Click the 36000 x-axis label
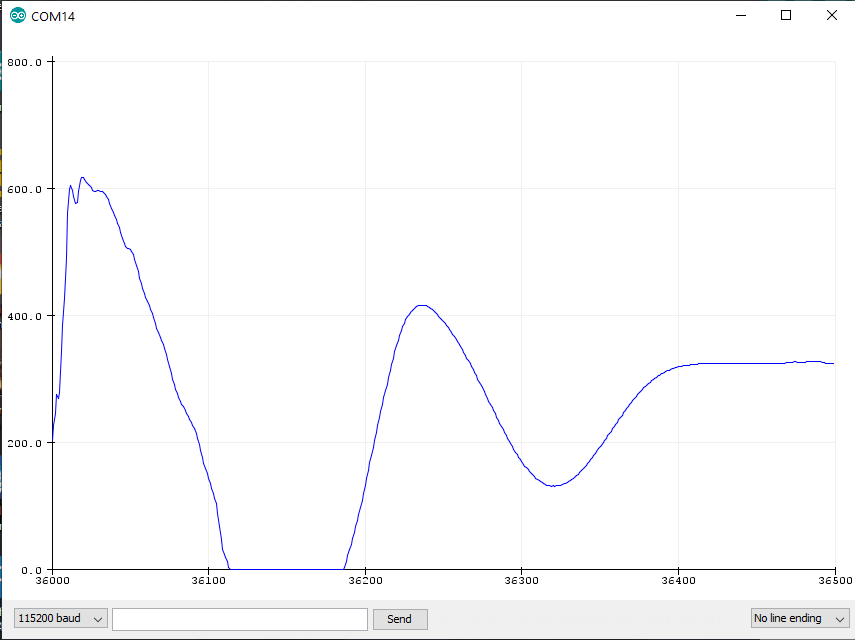Screen dimensions: 855x640 (x=52, y=580)
